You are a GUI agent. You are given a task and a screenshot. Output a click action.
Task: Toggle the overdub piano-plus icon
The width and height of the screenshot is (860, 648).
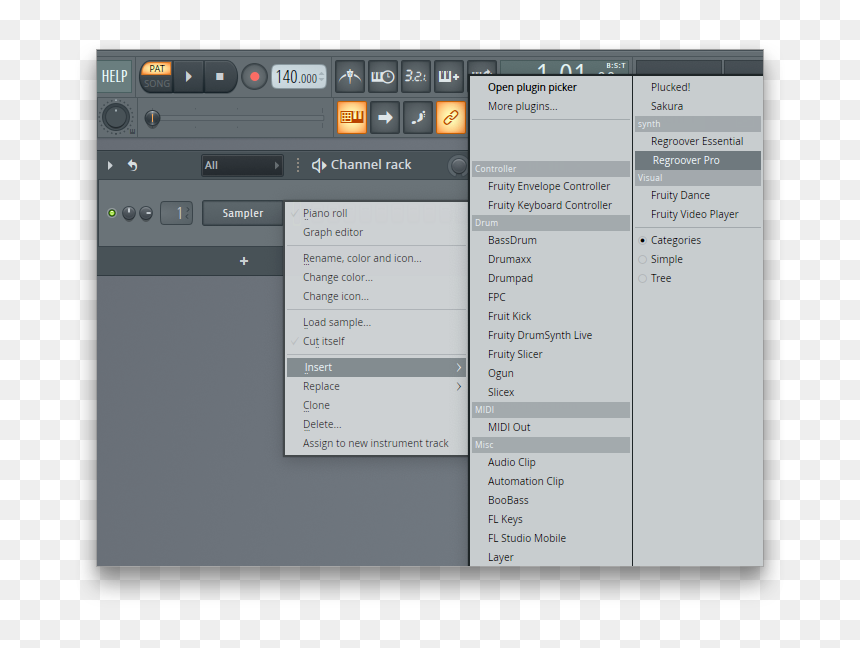(x=449, y=76)
